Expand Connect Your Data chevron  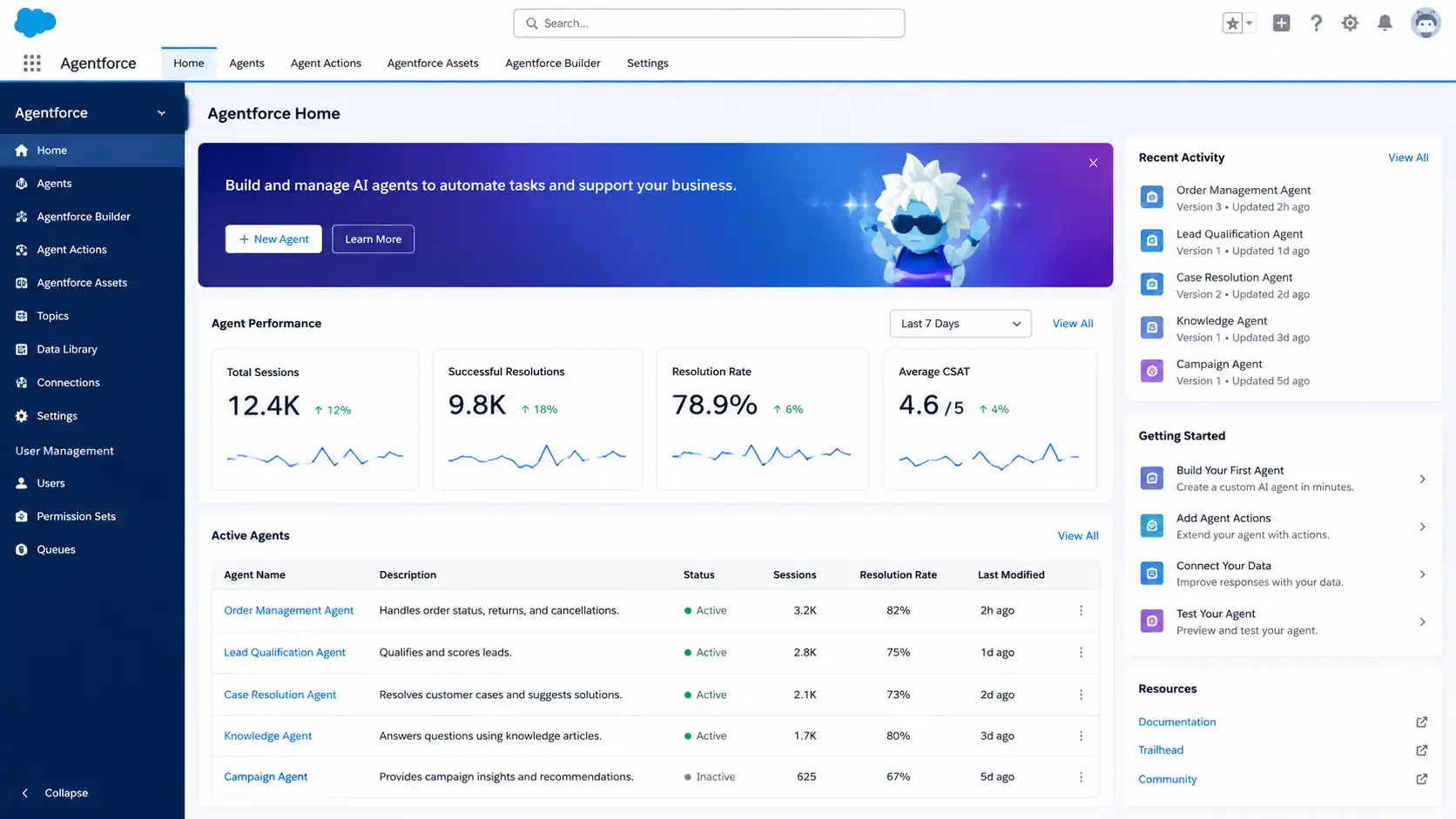(1422, 574)
